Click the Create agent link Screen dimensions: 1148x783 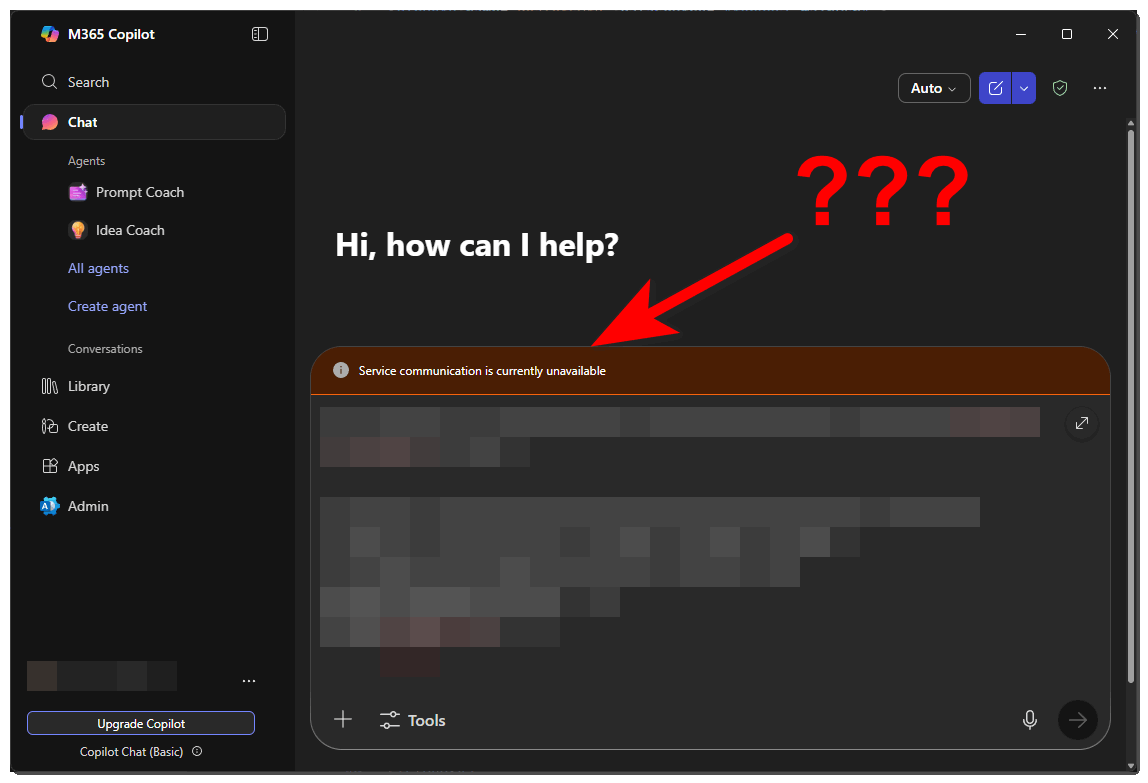[107, 306]
